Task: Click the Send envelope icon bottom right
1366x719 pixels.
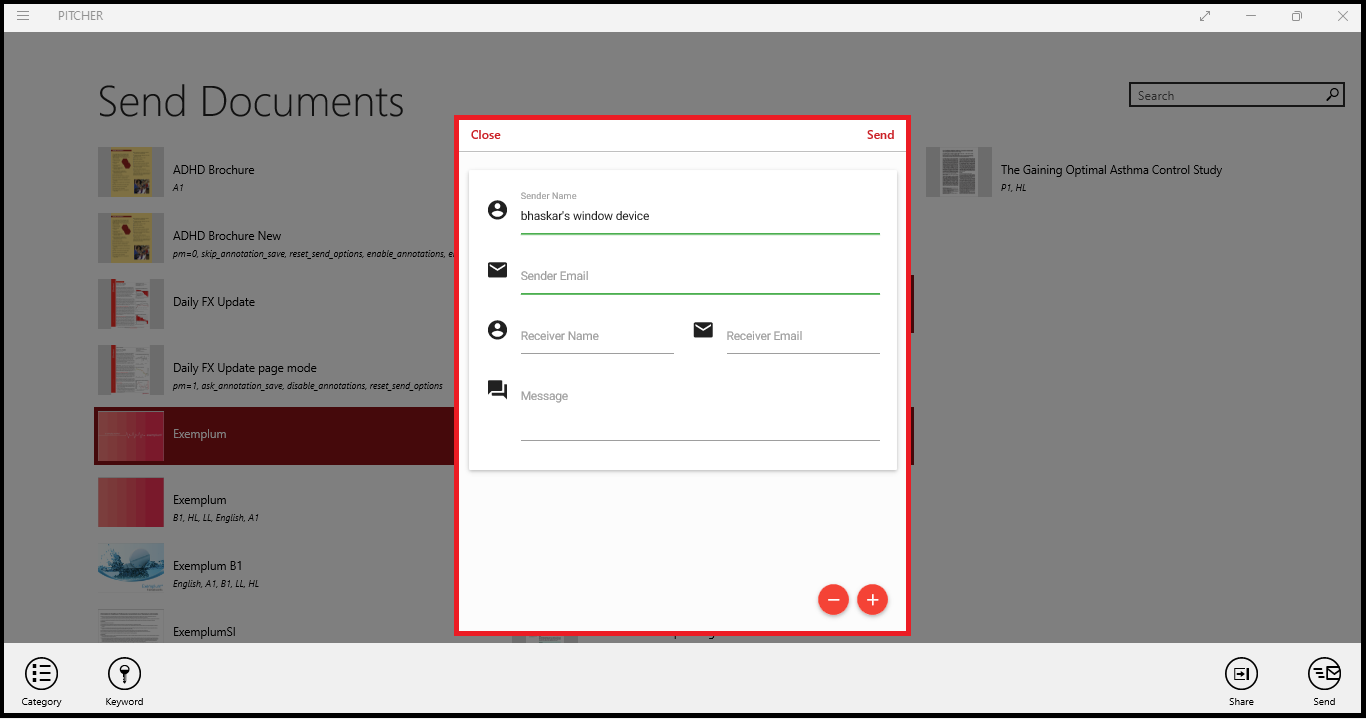Action: click(x=1324, y=674)
